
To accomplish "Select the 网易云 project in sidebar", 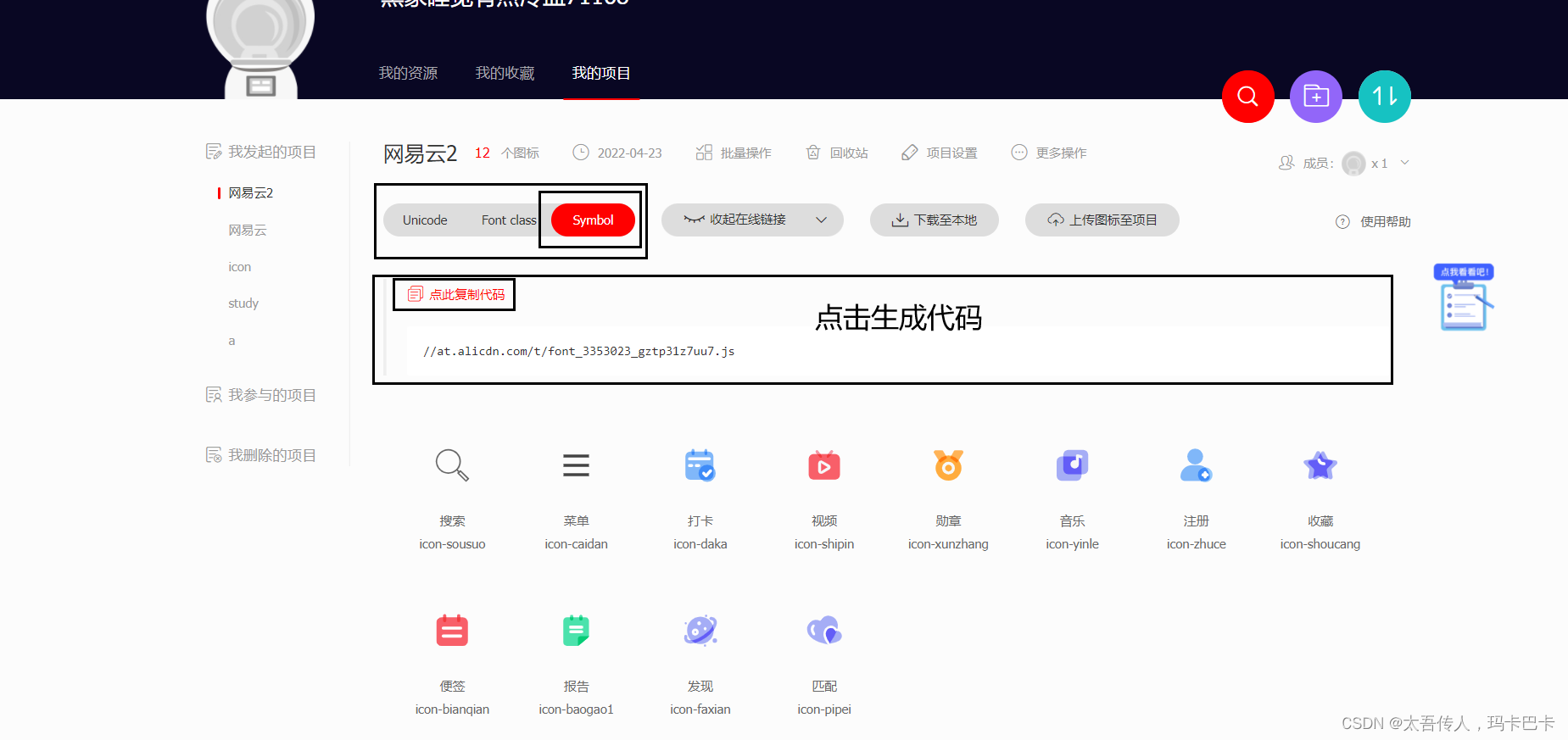I will pos(248,230).
